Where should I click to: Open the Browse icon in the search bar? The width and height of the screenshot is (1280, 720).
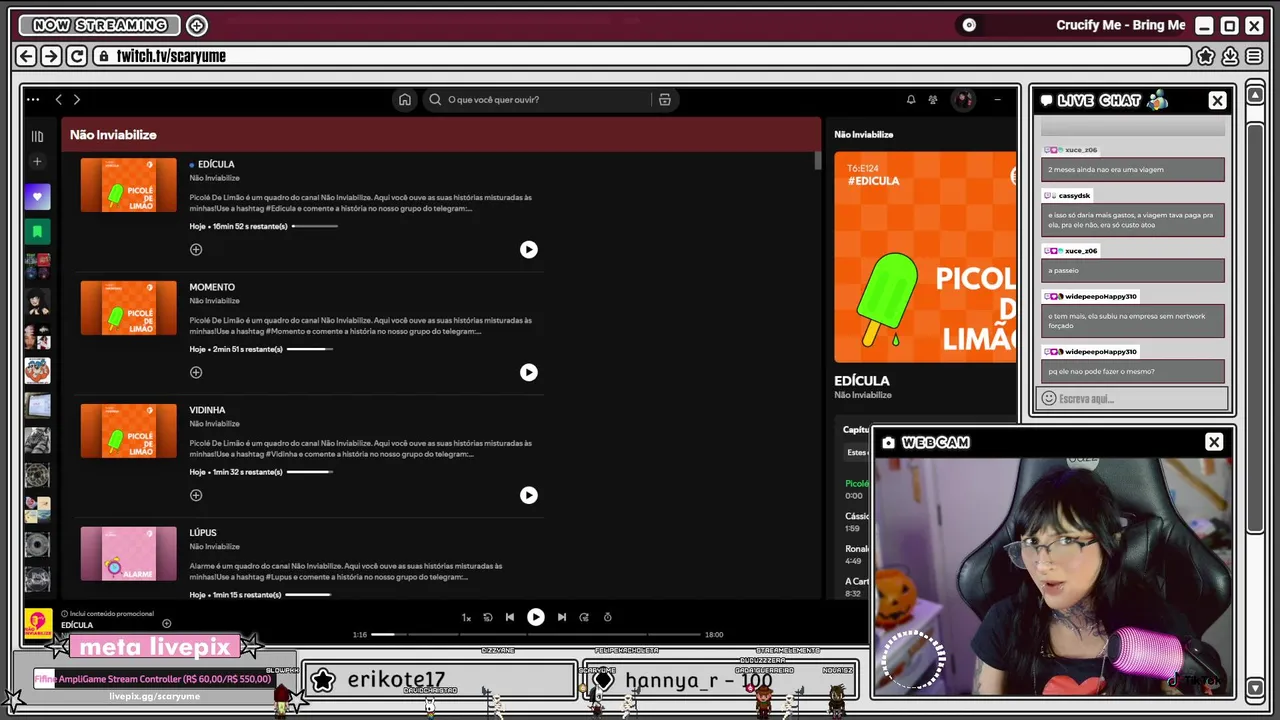click(664, 99)
